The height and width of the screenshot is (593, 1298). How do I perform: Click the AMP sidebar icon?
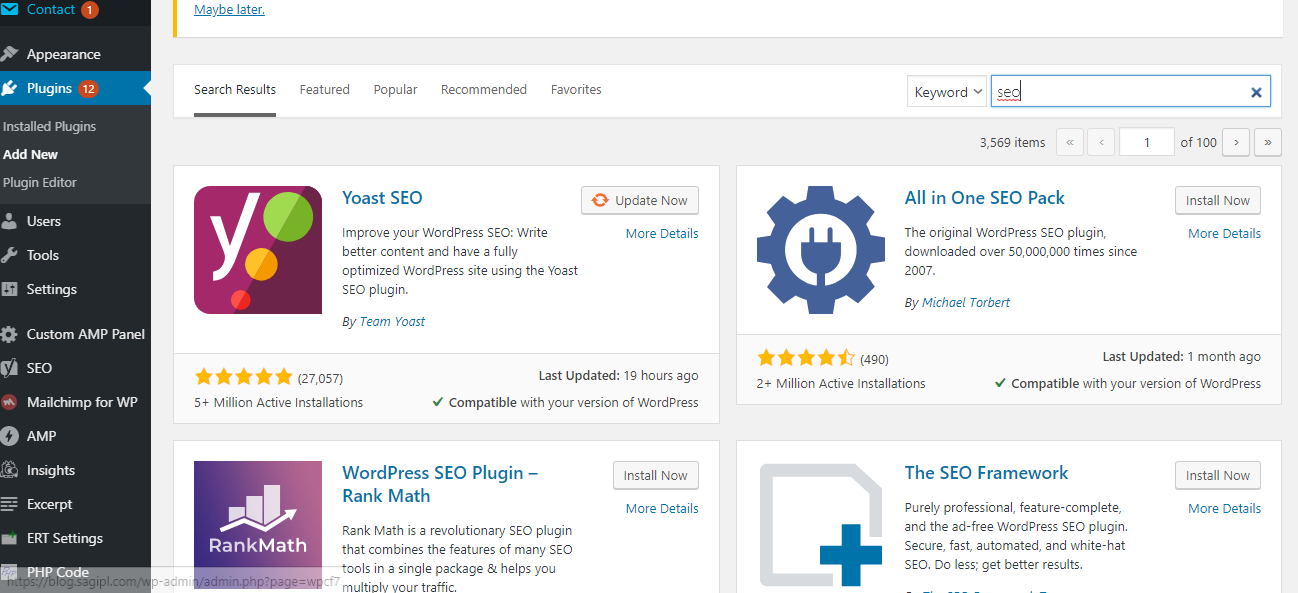(x=14, y=436)
